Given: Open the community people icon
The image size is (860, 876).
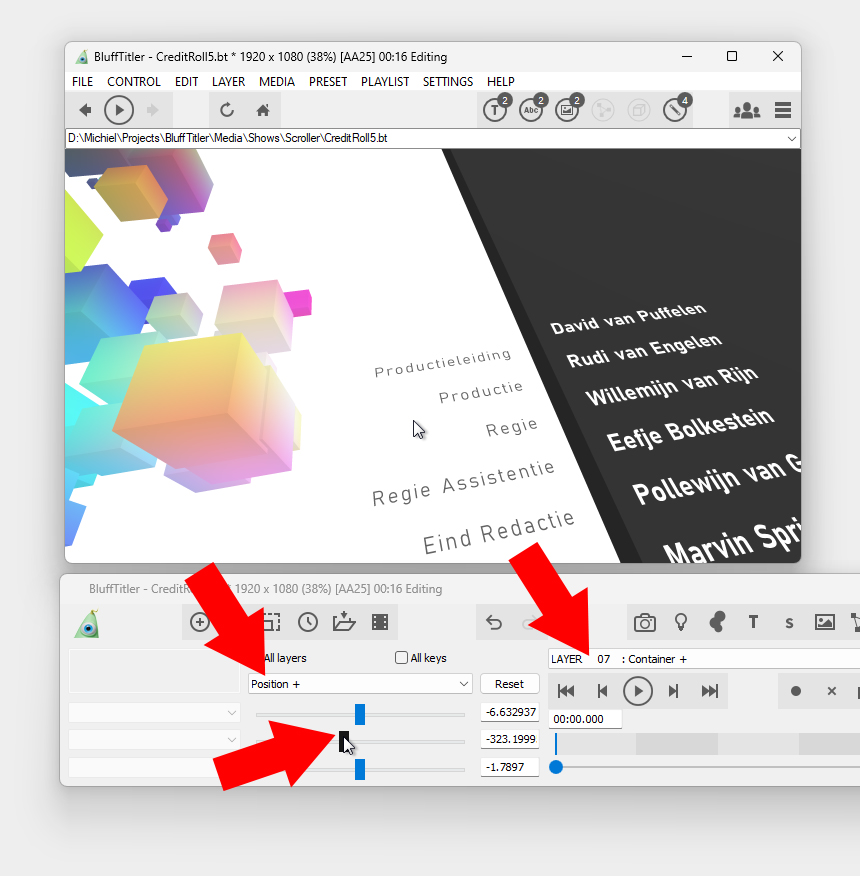Looking at the screenshot, I should [747, 111].
